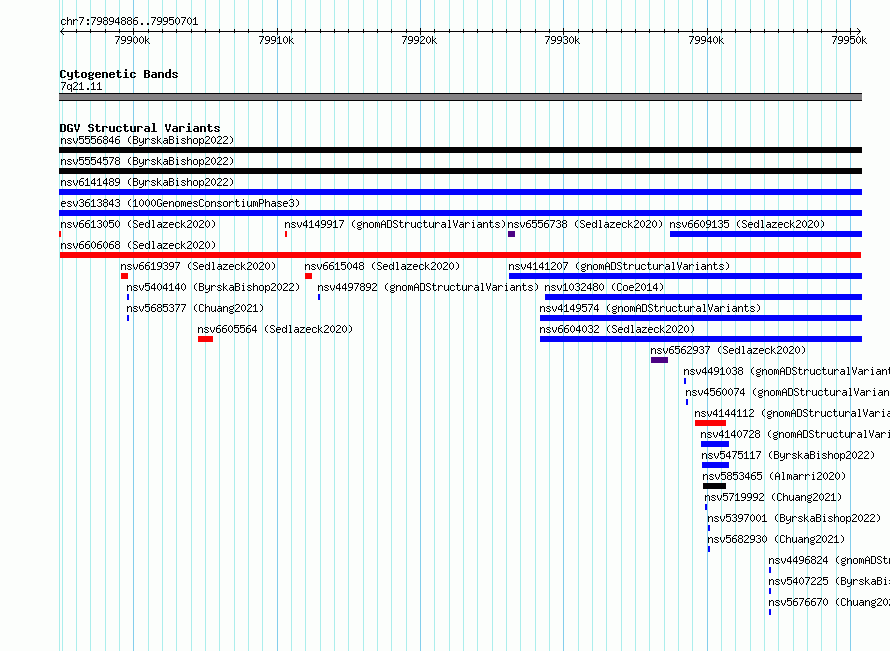Open nsv6606068 (Sedlazeck2020) label
The width and height of the screenshot is (890, 651).
[x=138, y=245]
